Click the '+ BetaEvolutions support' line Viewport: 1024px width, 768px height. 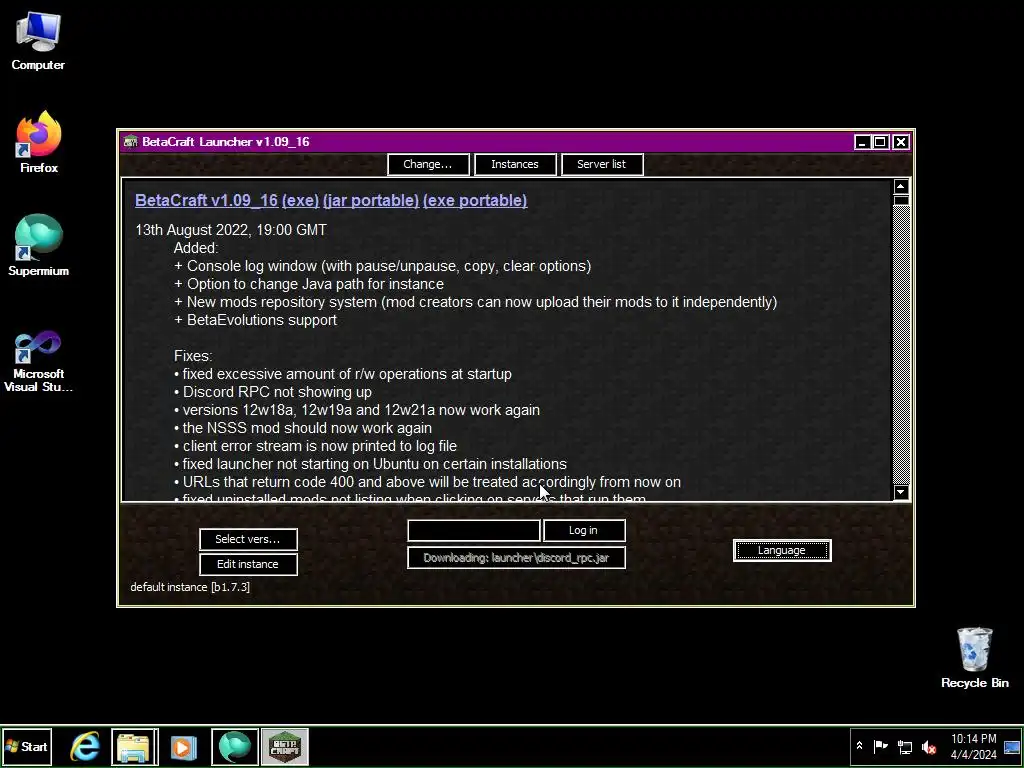point(255,320)
